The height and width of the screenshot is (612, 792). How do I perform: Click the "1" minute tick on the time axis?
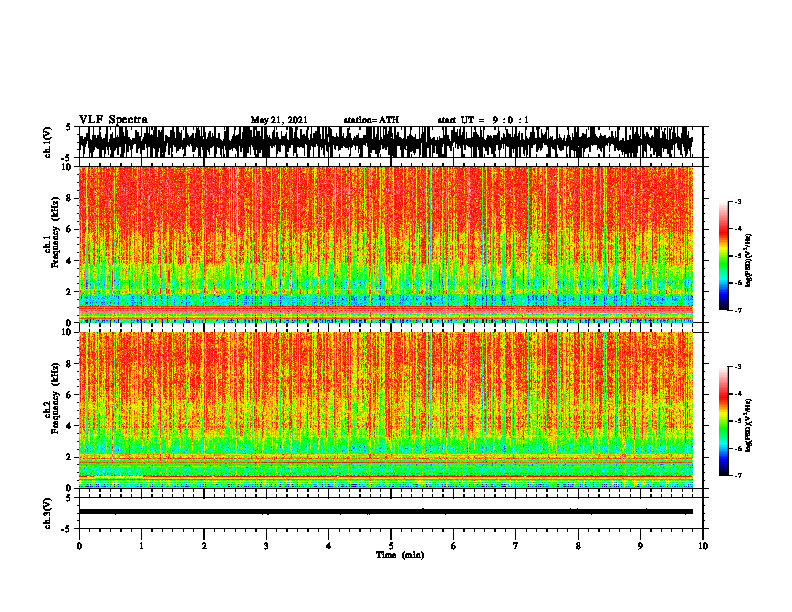tap(141, 546)
